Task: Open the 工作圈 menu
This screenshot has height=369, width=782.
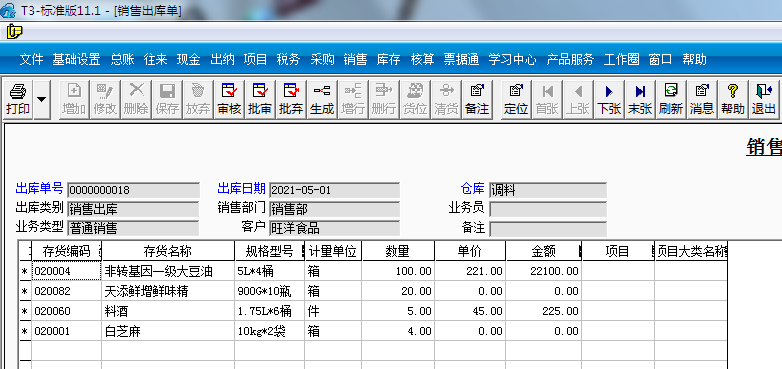Action: point(621,60)
